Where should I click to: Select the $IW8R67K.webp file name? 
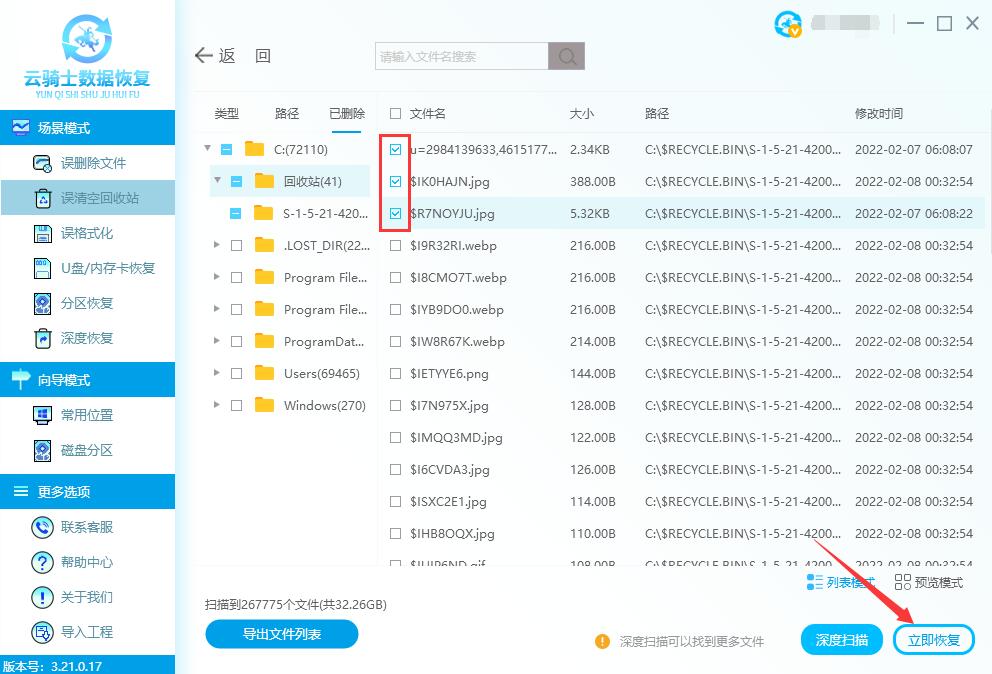457,342
